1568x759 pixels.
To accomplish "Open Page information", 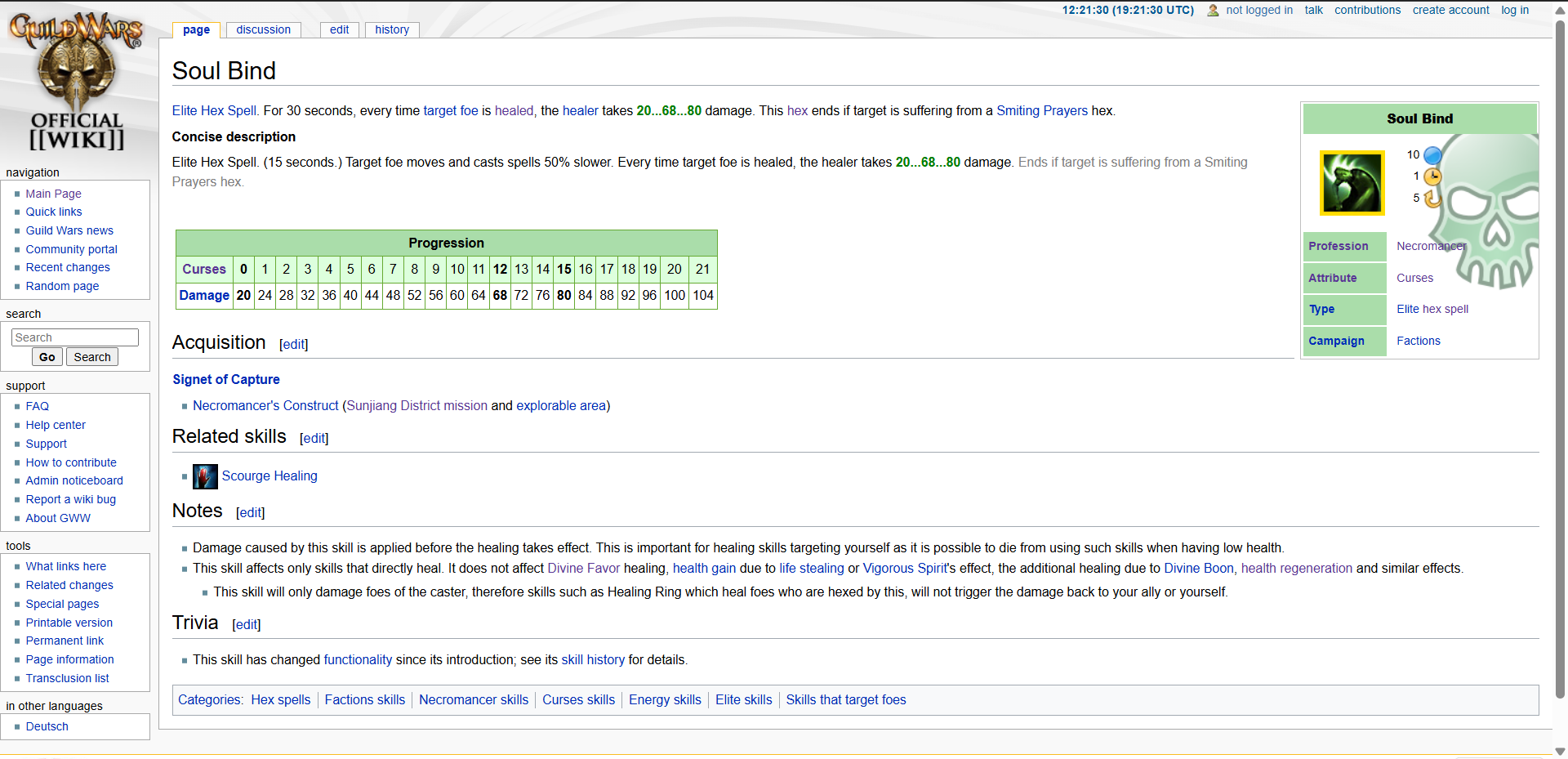I will tap(70, 659).
